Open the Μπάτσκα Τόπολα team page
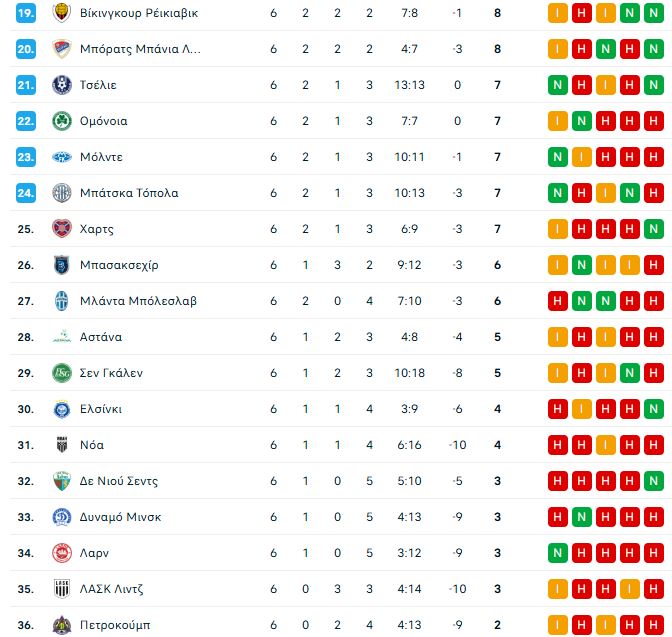The width and height of the screenshot is (672, 637). (x=129, y=193)
